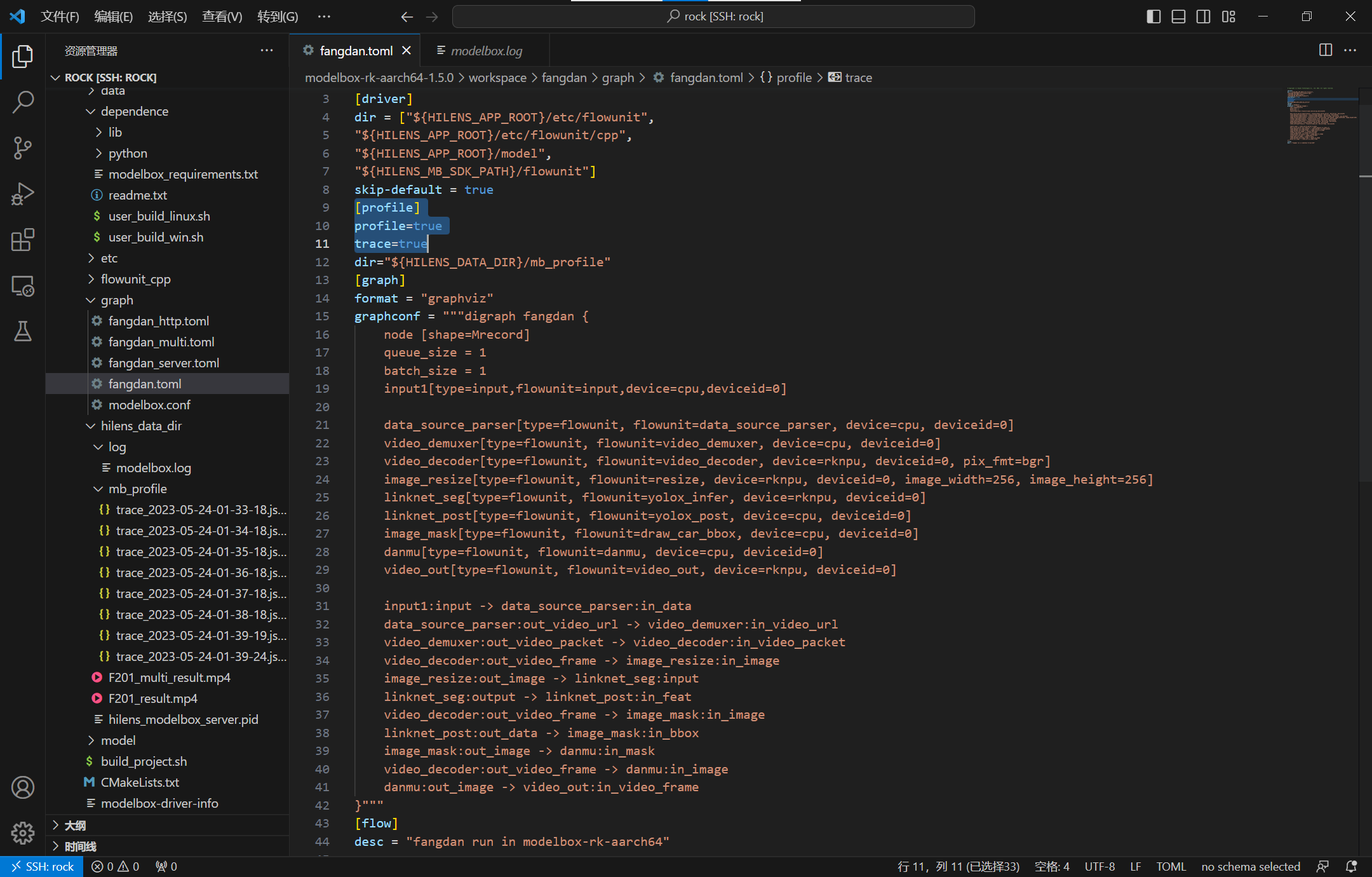Open Source Control view
The width and height of the screenshot is (1372, 877).
pos(23,147)
